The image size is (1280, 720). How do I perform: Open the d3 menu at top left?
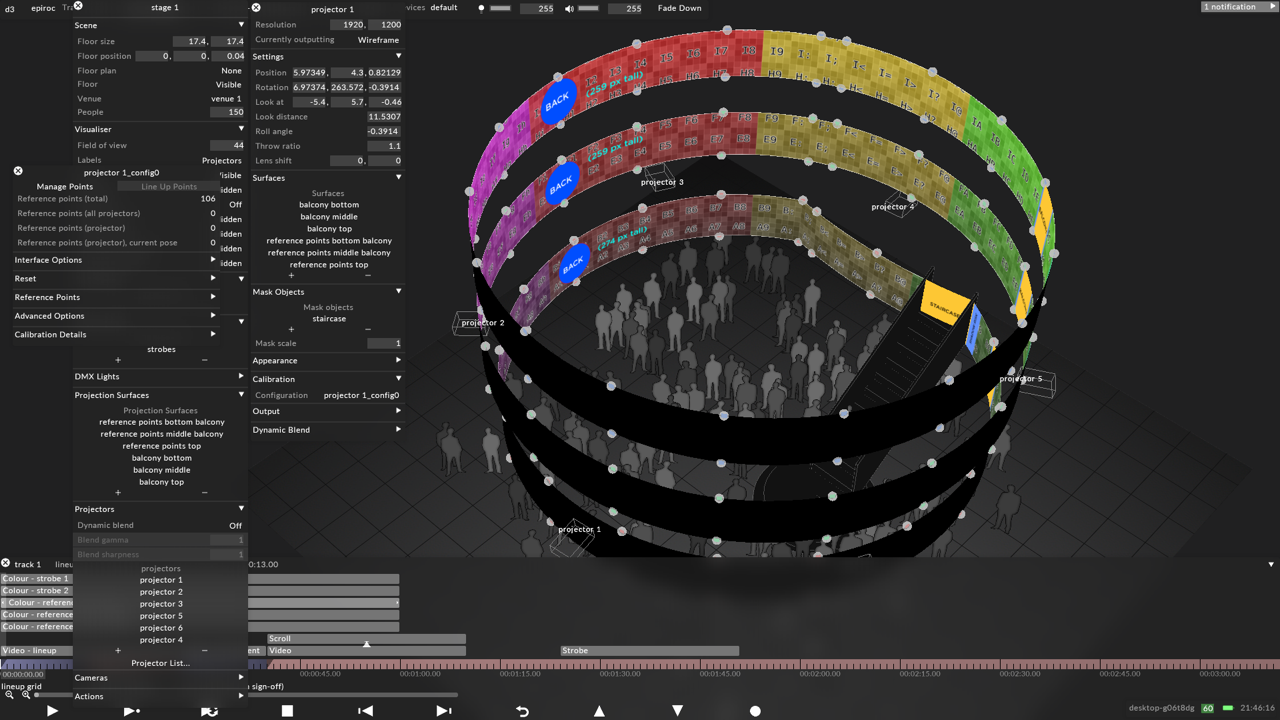pos(8,8)
